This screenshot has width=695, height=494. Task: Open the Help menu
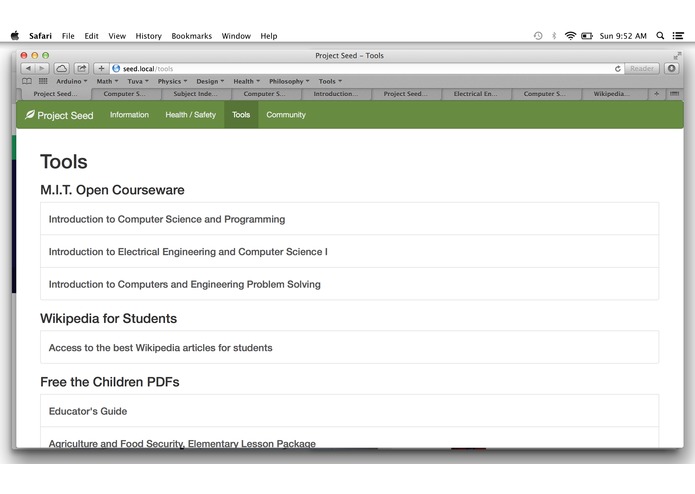(269, 36)
